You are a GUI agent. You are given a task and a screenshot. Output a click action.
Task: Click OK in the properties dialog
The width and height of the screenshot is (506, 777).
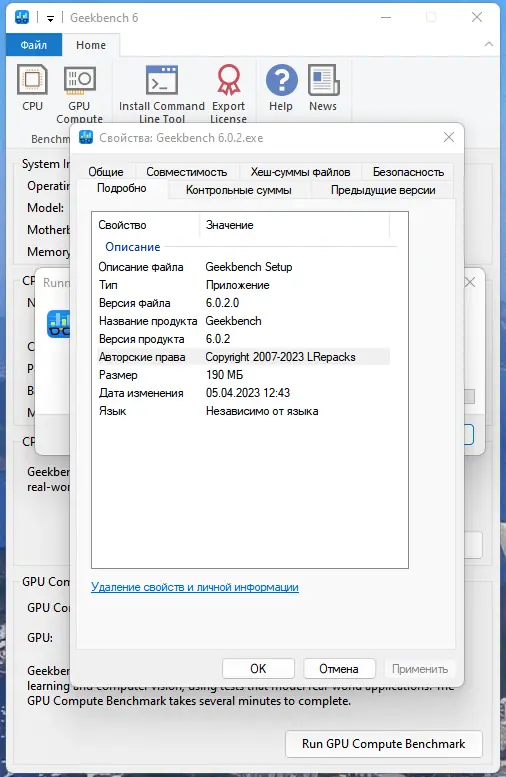pos(258,668)
